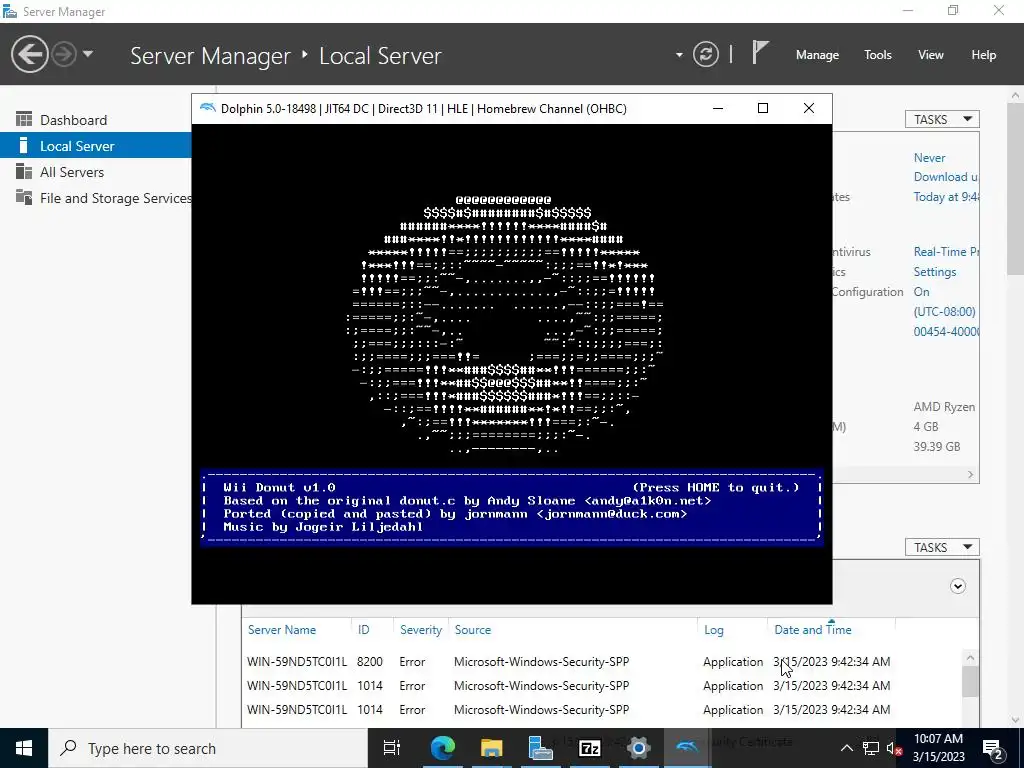The image size is (1024, 768).
Task: Sort events by Log column
Action: (x=714, y=630)
